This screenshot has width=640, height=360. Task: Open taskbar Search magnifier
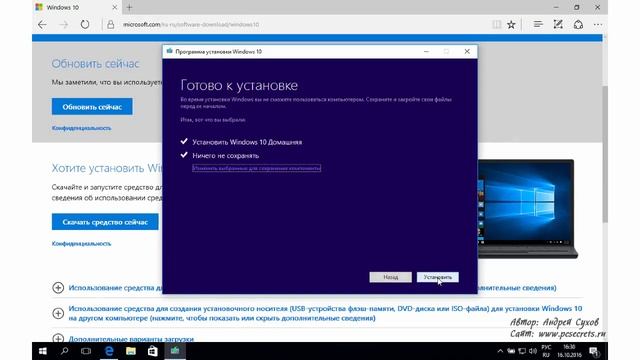pos(64,351)
